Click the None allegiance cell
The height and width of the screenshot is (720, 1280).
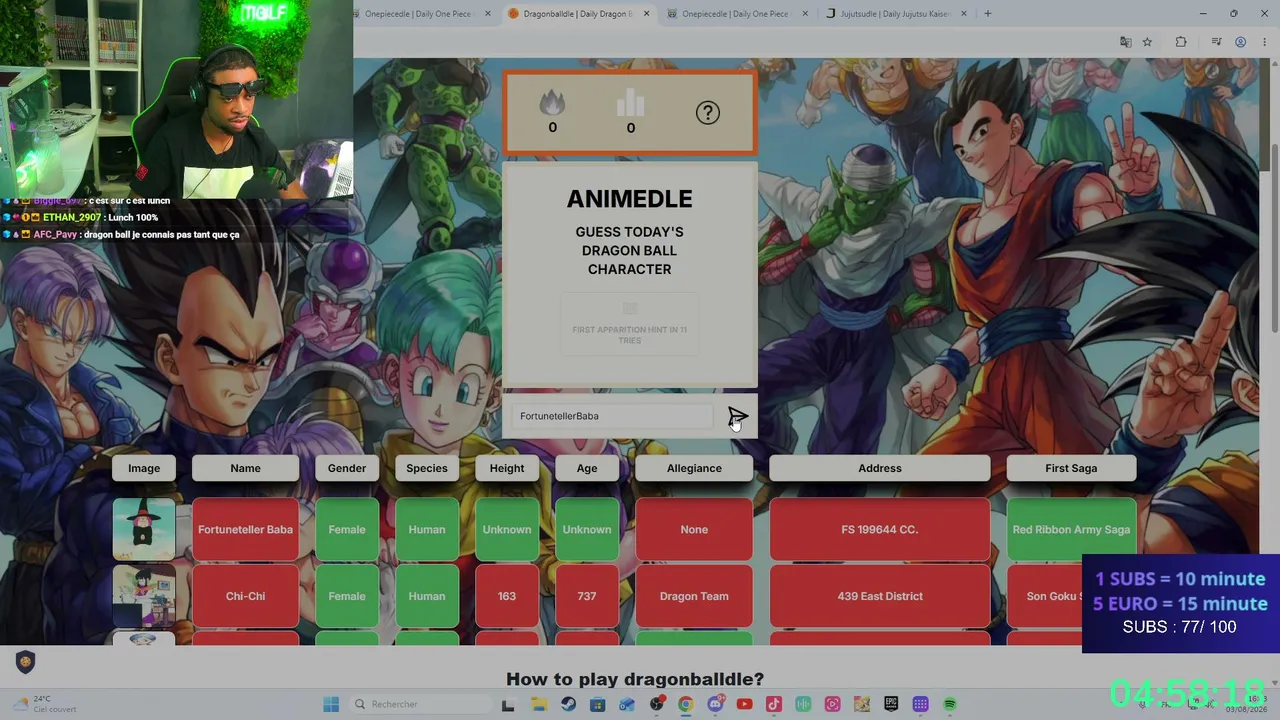pos(694,529)
